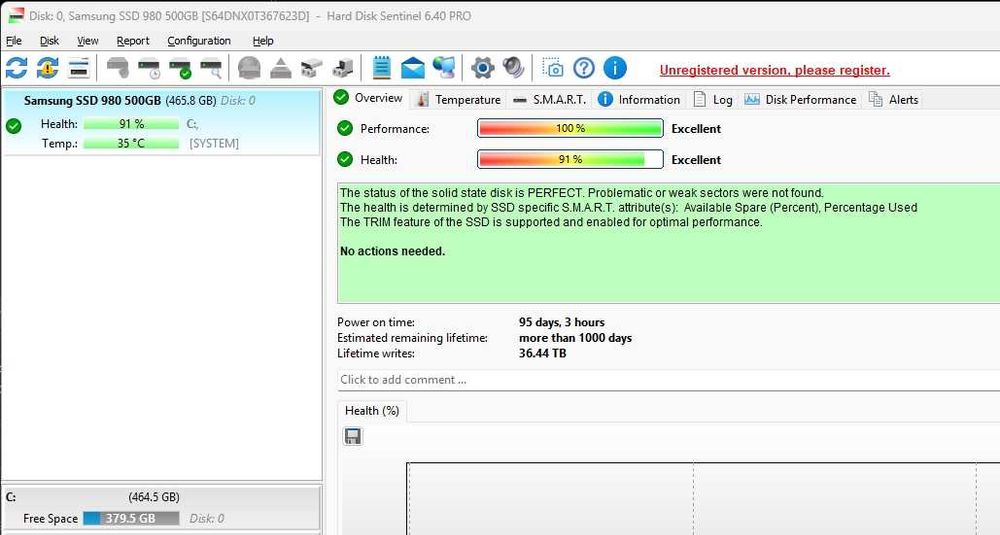Open the Help menu
This screenshot has width=1000, height=535.
(263, 41)
